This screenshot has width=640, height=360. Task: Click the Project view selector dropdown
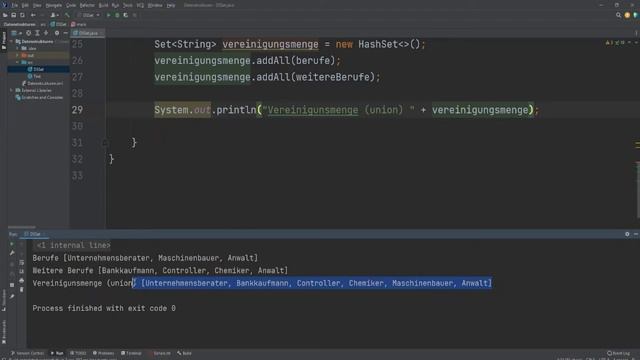15,33
